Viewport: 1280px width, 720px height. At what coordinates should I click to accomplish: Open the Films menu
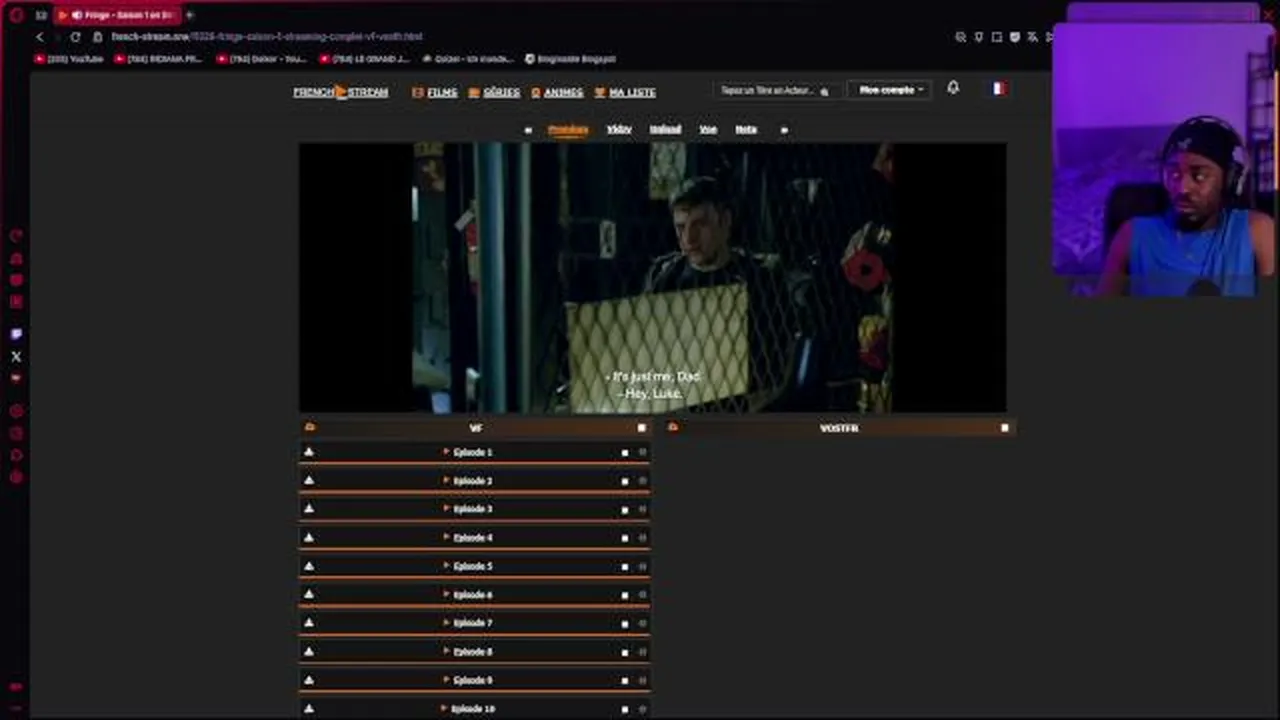click(x=435, y=92)
